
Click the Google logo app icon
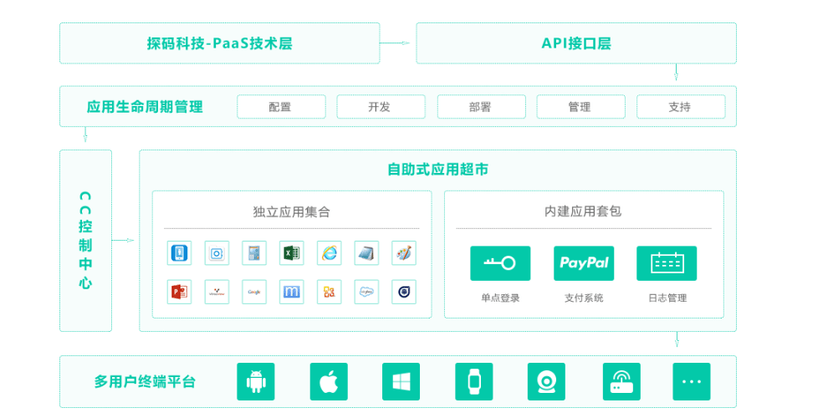coord(254,291)
